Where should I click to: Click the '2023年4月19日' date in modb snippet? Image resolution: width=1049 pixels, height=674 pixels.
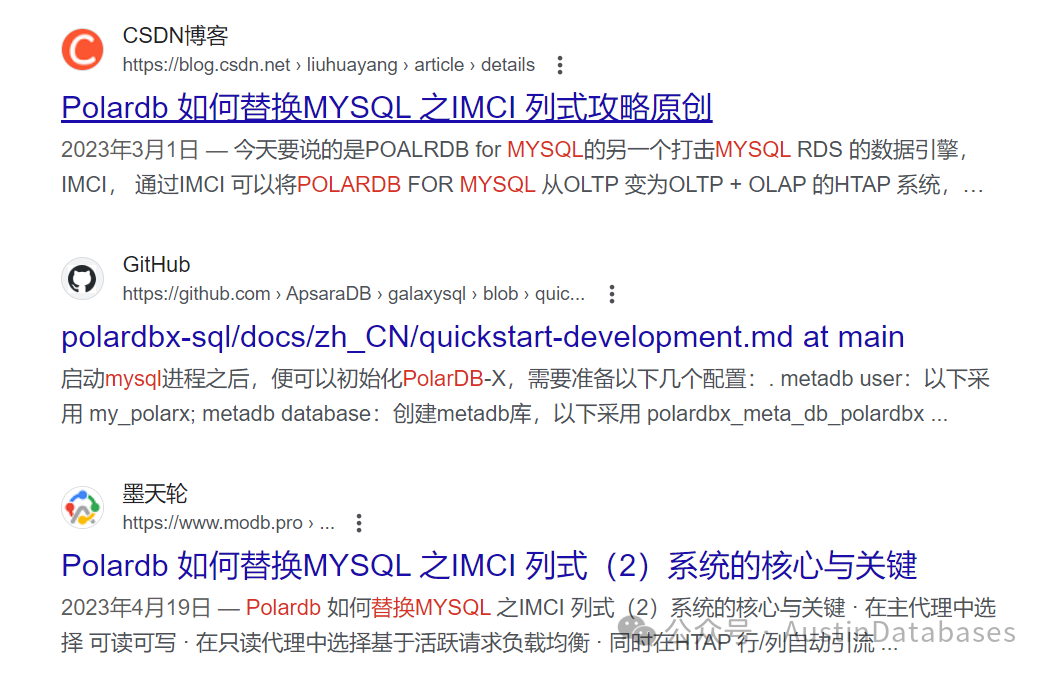click(136, 608)
